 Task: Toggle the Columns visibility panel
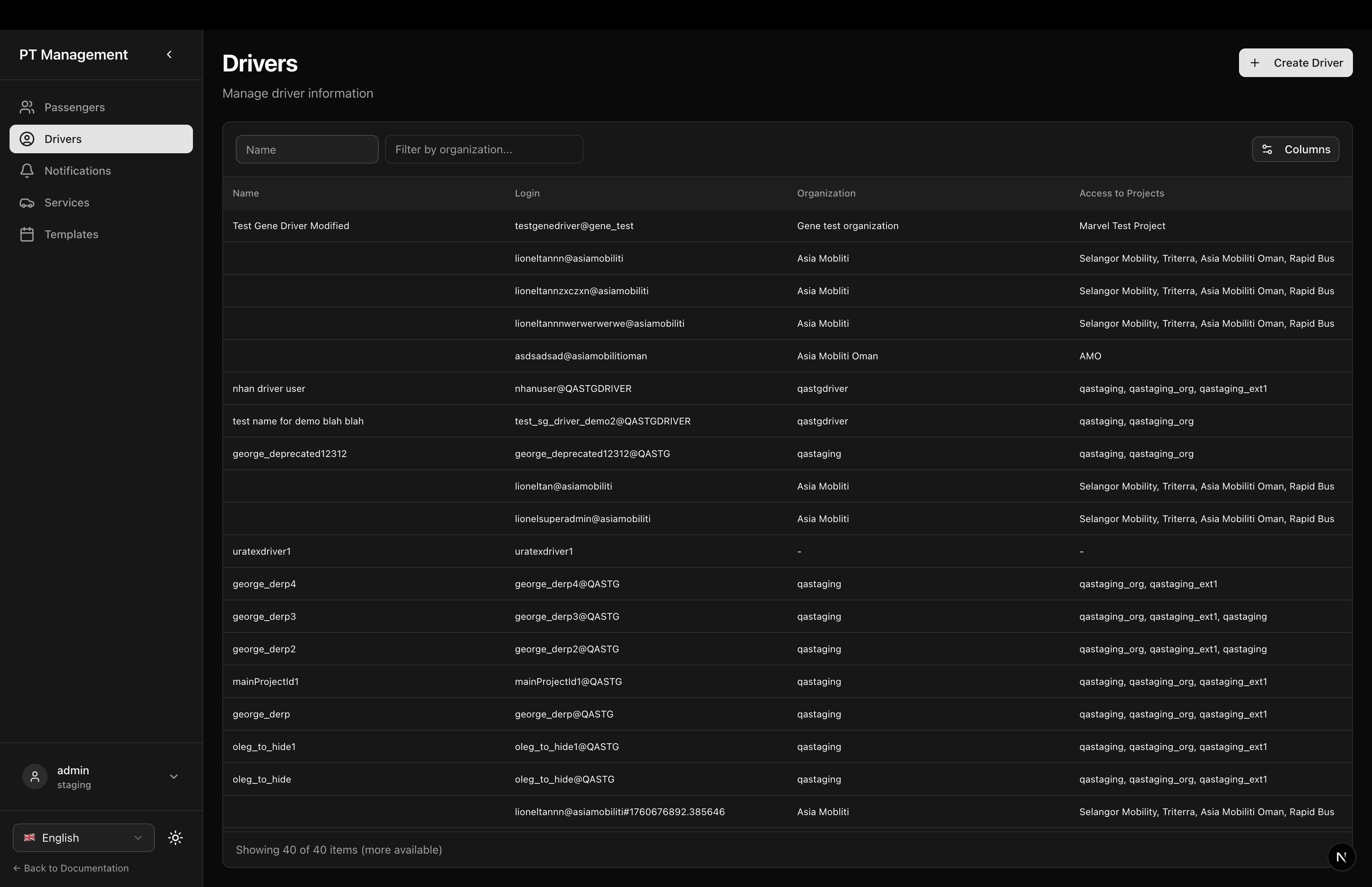tap(1295, 149)
